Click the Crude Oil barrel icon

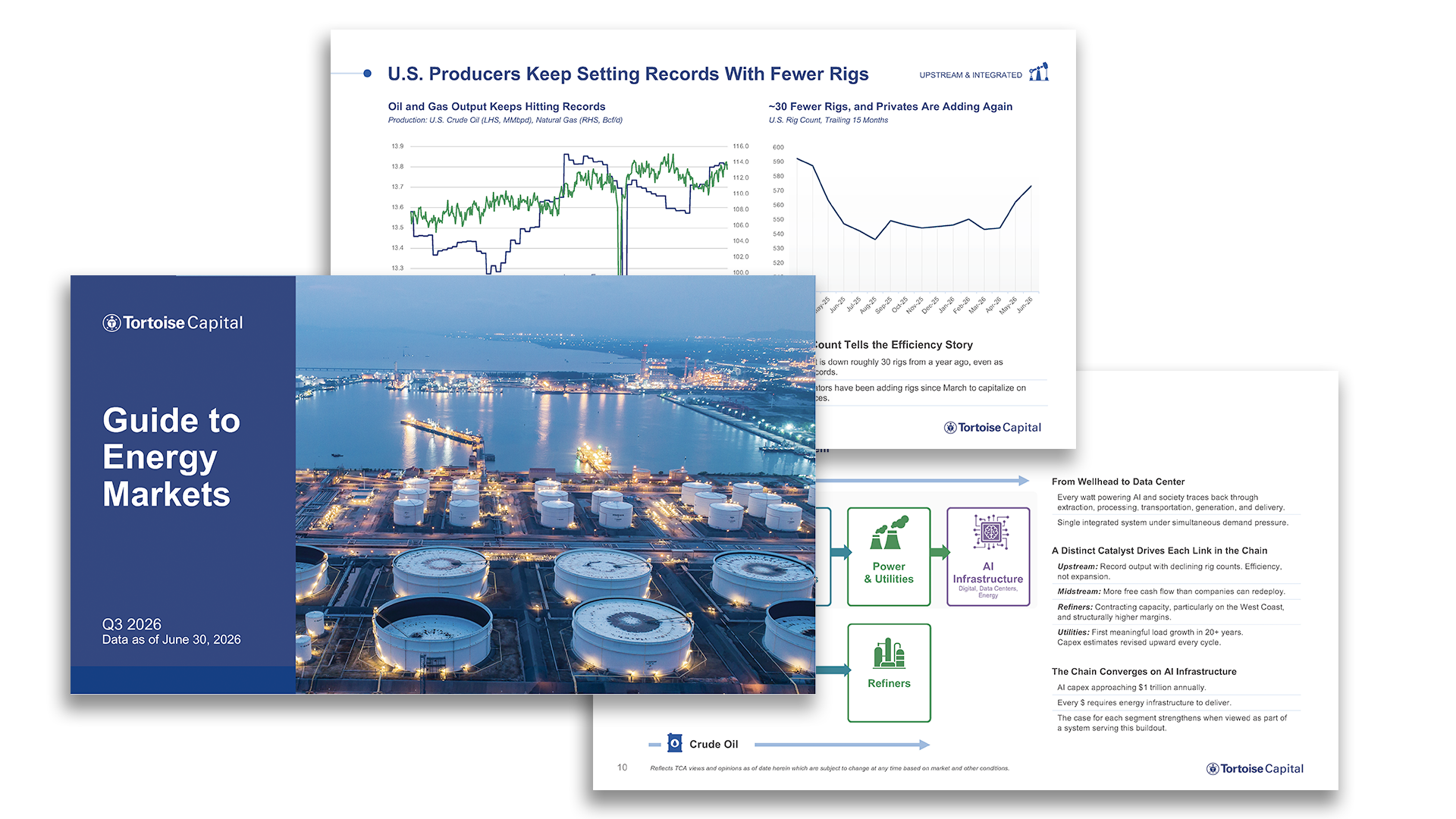coord(675,743)
